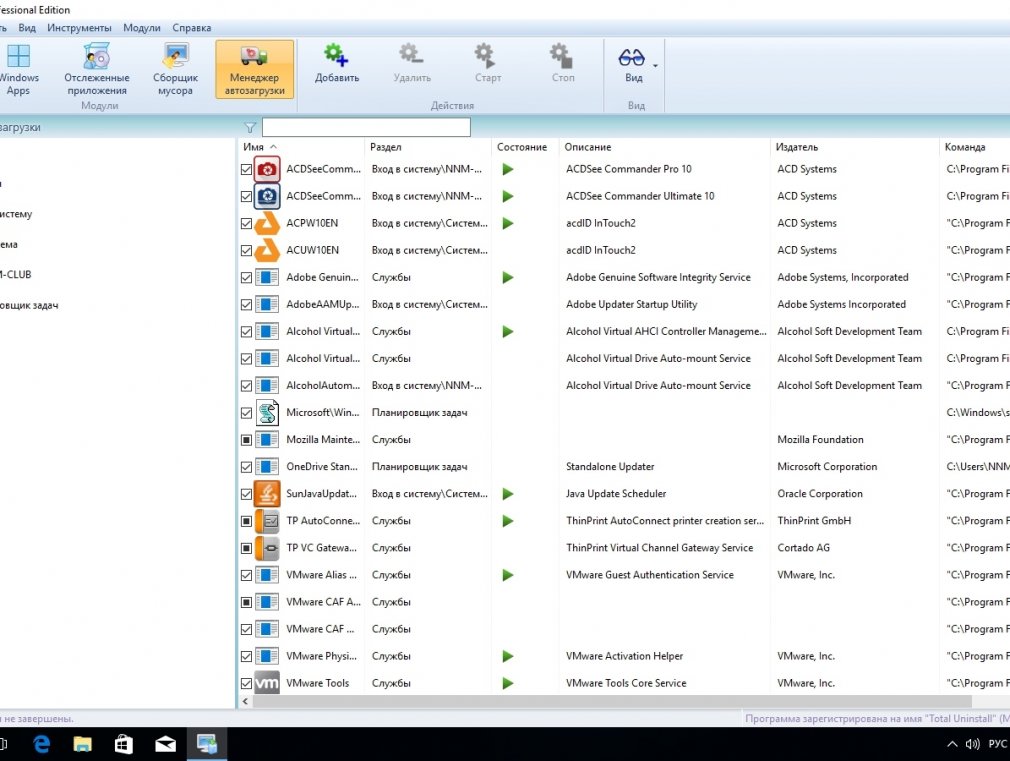
Task: Toggle the TP AutoConnect checkbox
Action: (x=246, y=521)
